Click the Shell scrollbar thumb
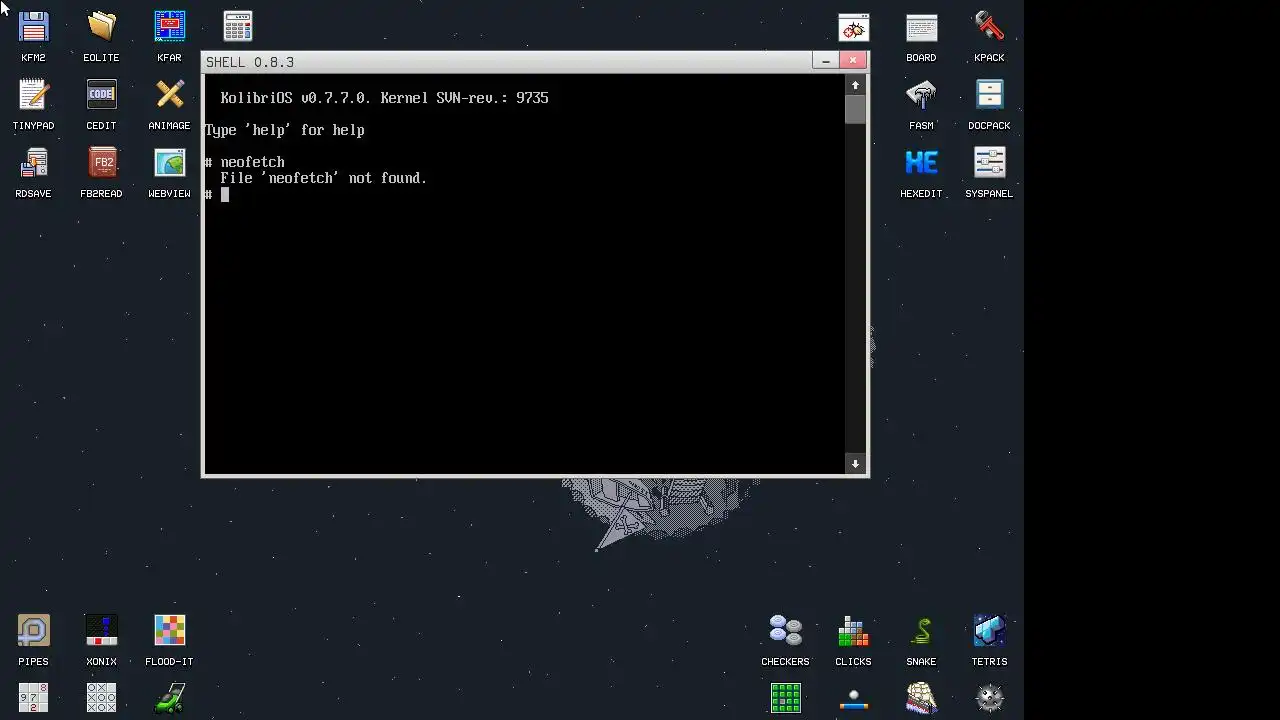1280x720 pixels. pyautogui.click(x=855, y=109)
